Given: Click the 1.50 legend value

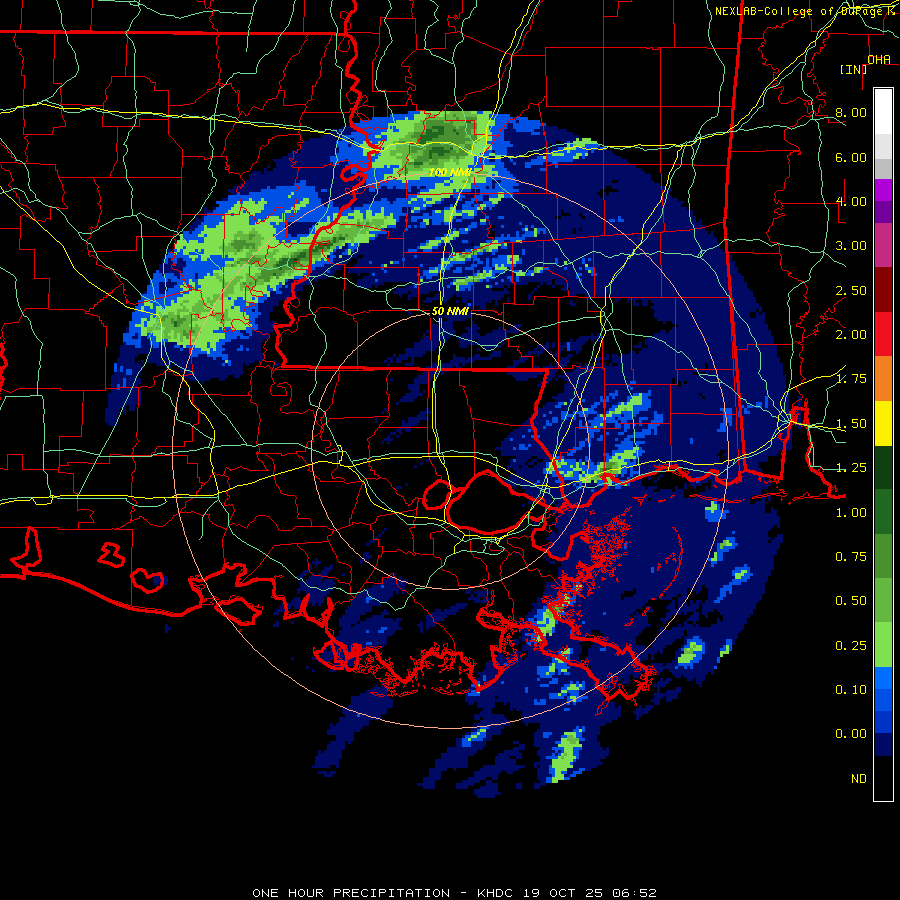Looking at the screenshot, I should pos(851,424).
